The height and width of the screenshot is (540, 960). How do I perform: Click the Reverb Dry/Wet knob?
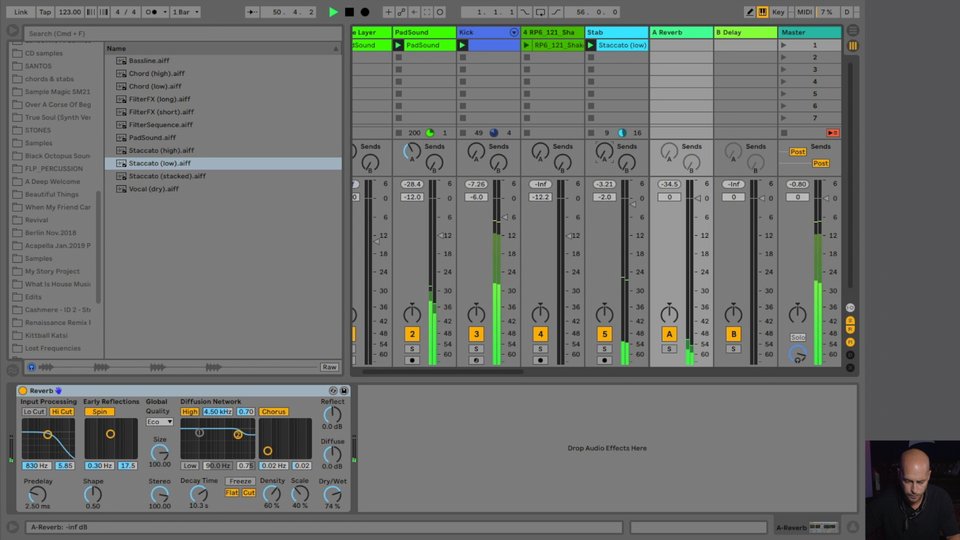[332, 495]
